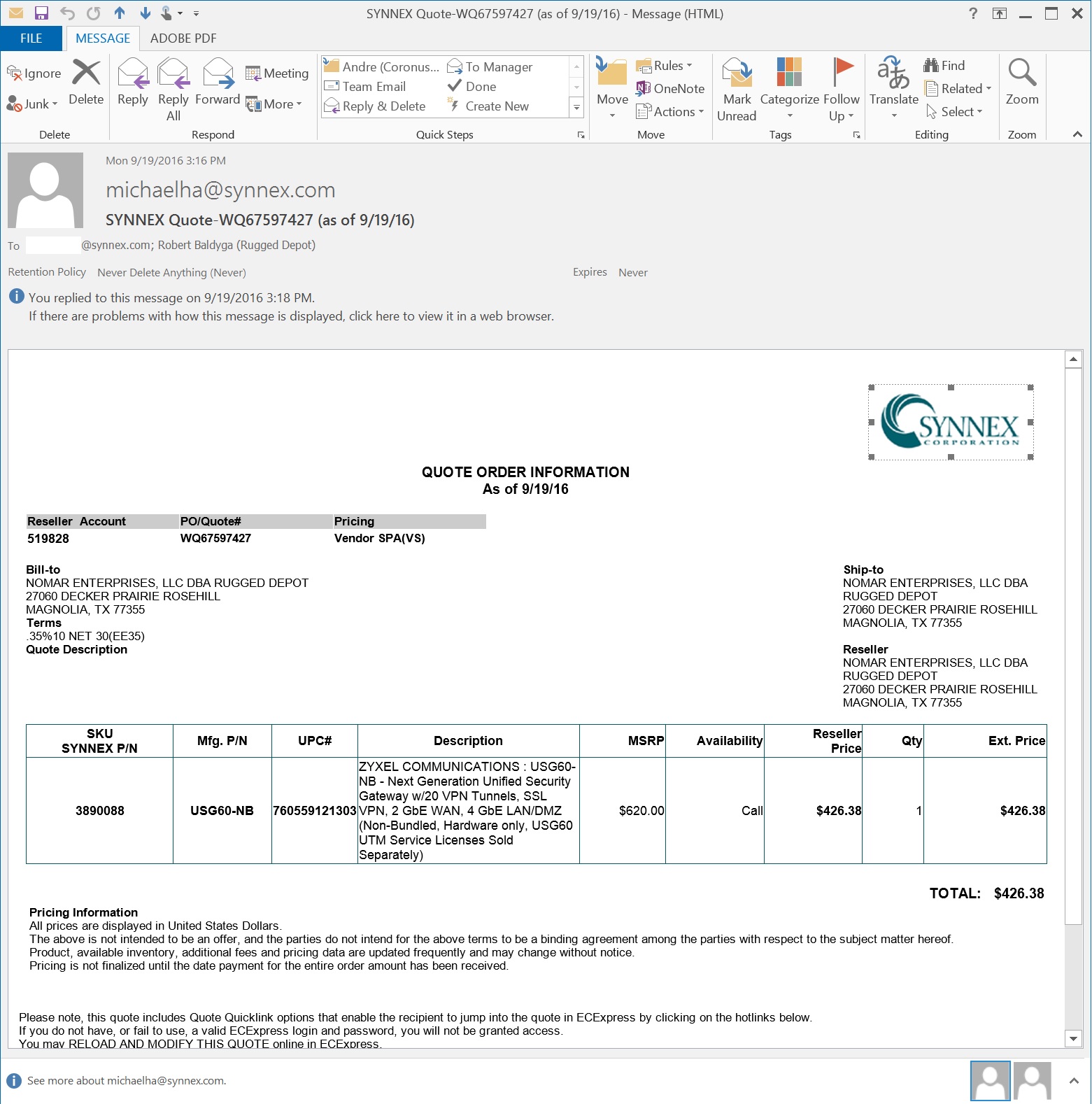
Task: Open the Zoom dialog
Action: tap(1022, 83)
